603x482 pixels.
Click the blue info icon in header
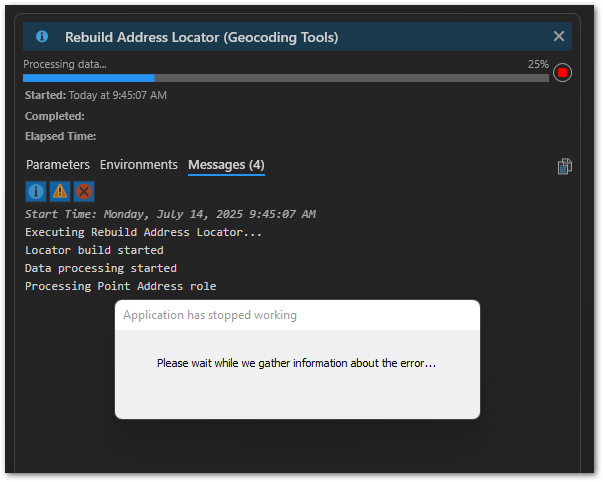pyautogui.click(x=42, y=37)
